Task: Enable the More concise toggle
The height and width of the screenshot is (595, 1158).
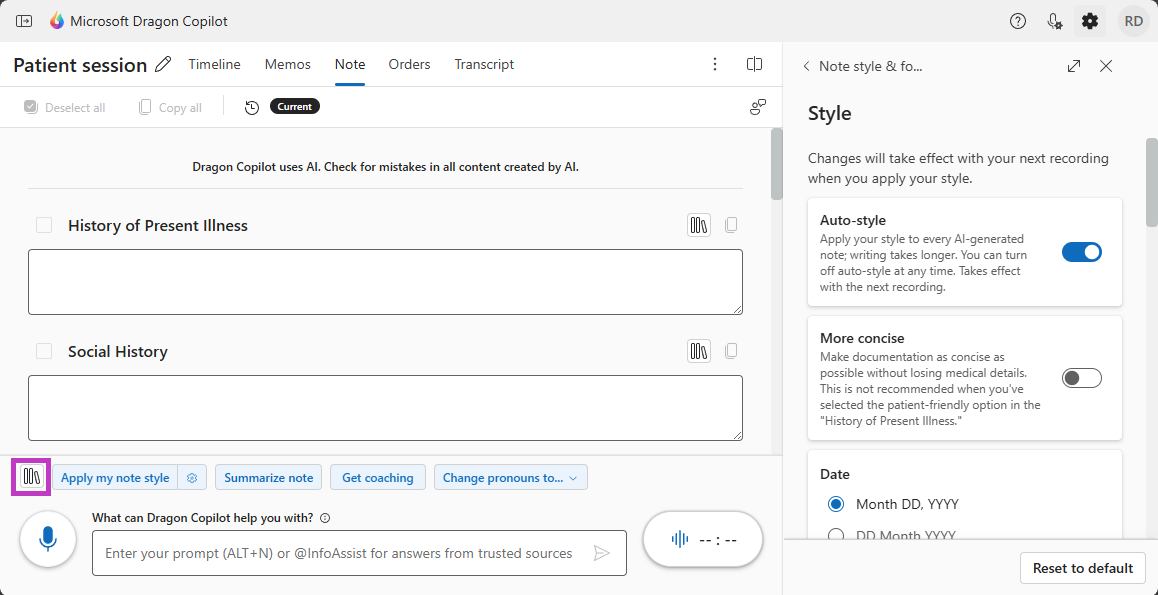Action: pyautogui.click(x=1081, y=378)
